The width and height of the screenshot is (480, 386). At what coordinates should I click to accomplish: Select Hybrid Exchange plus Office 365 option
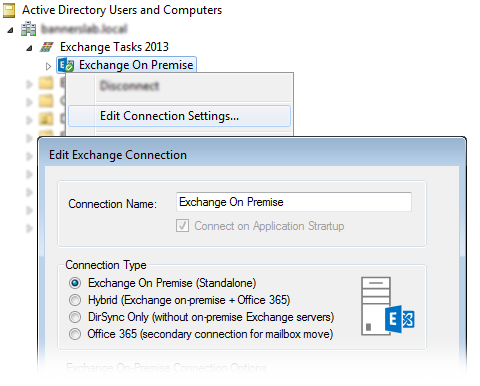tap(75, 300)
